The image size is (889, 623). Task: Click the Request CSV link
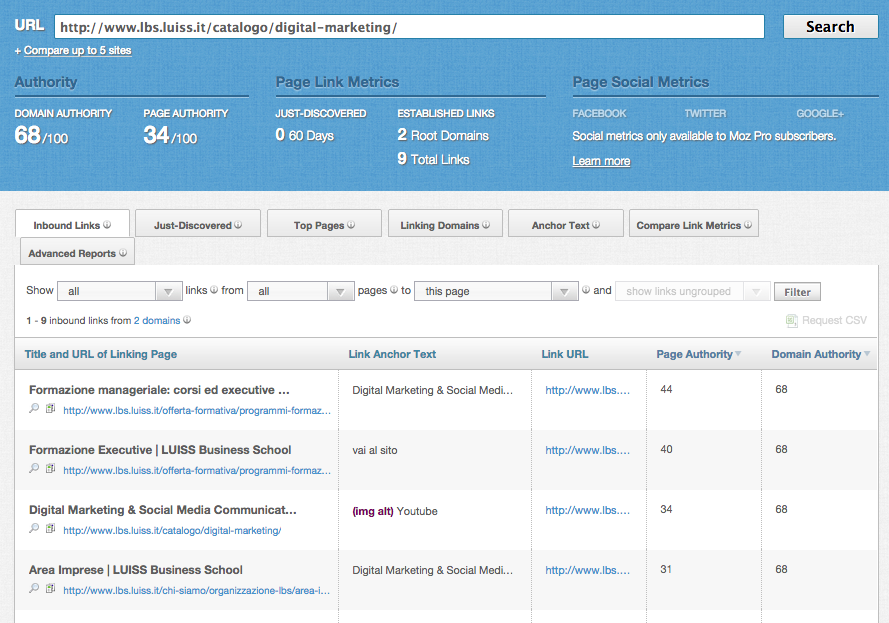pyautogui.click(x=834, y=320)
